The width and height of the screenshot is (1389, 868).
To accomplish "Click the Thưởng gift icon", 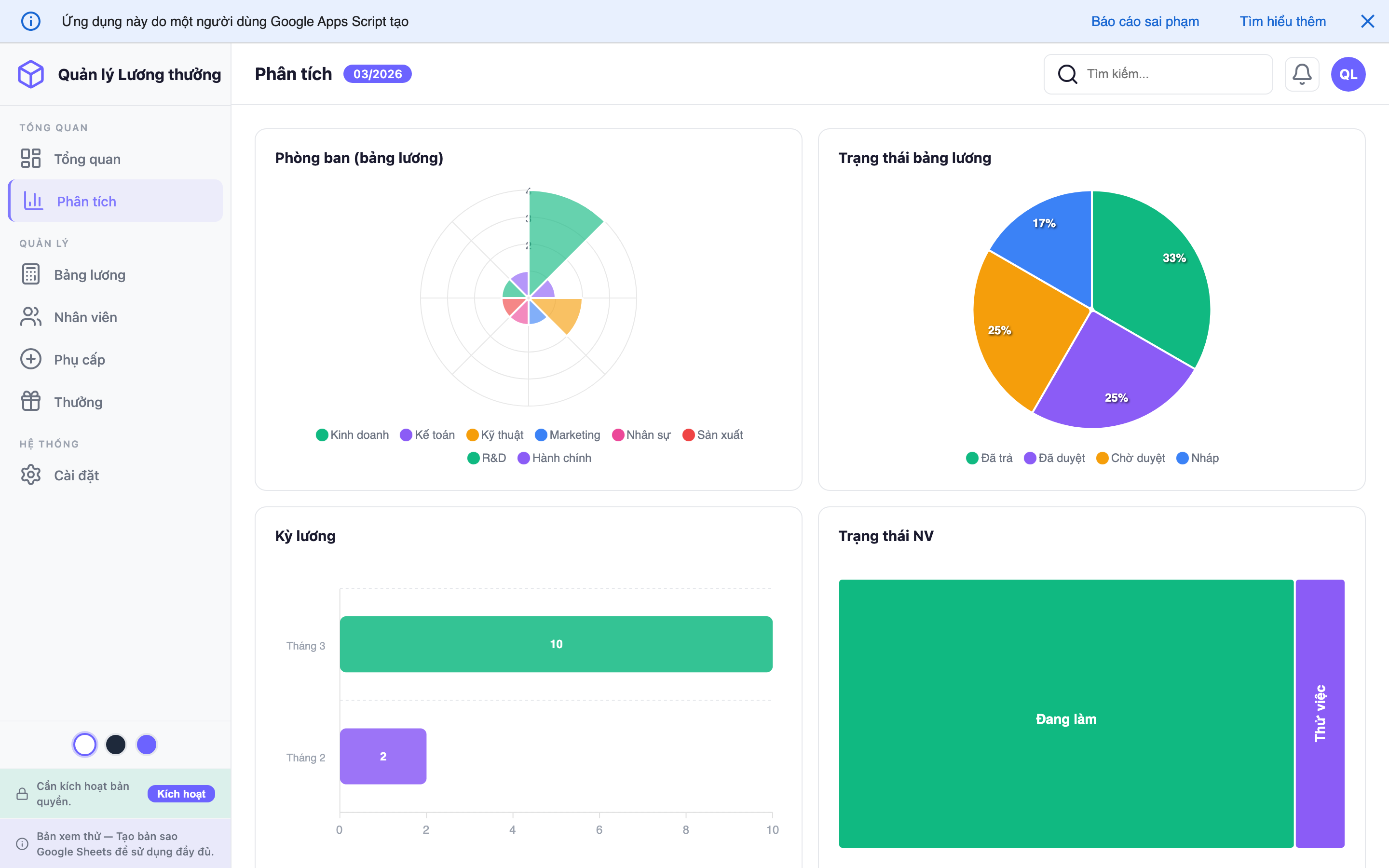I will pos(30,401).
